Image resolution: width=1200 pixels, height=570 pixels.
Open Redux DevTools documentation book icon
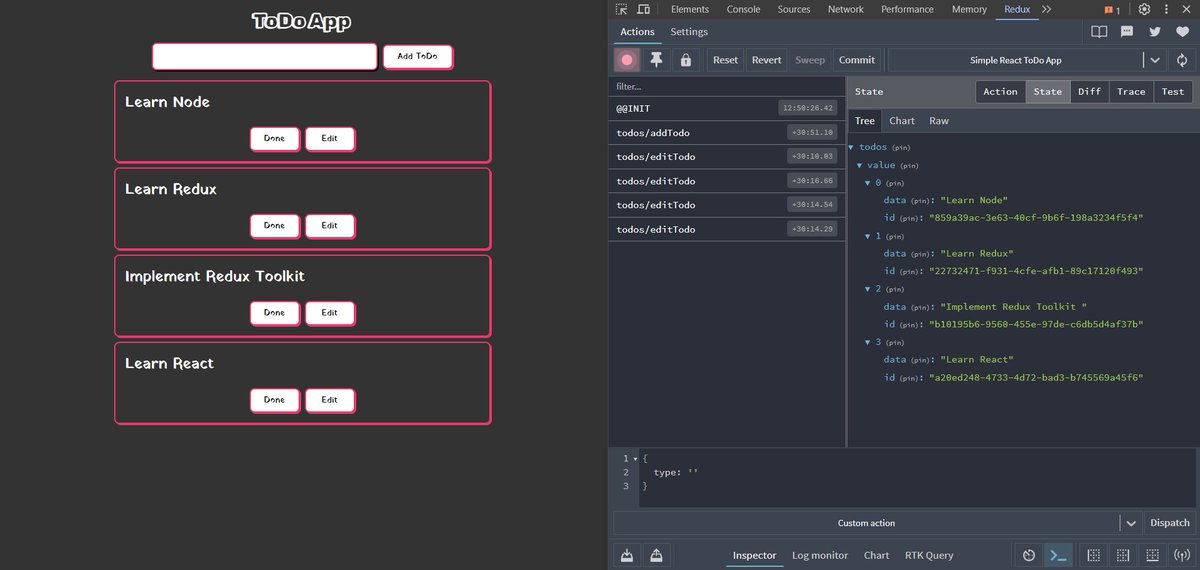(1099, 32)
